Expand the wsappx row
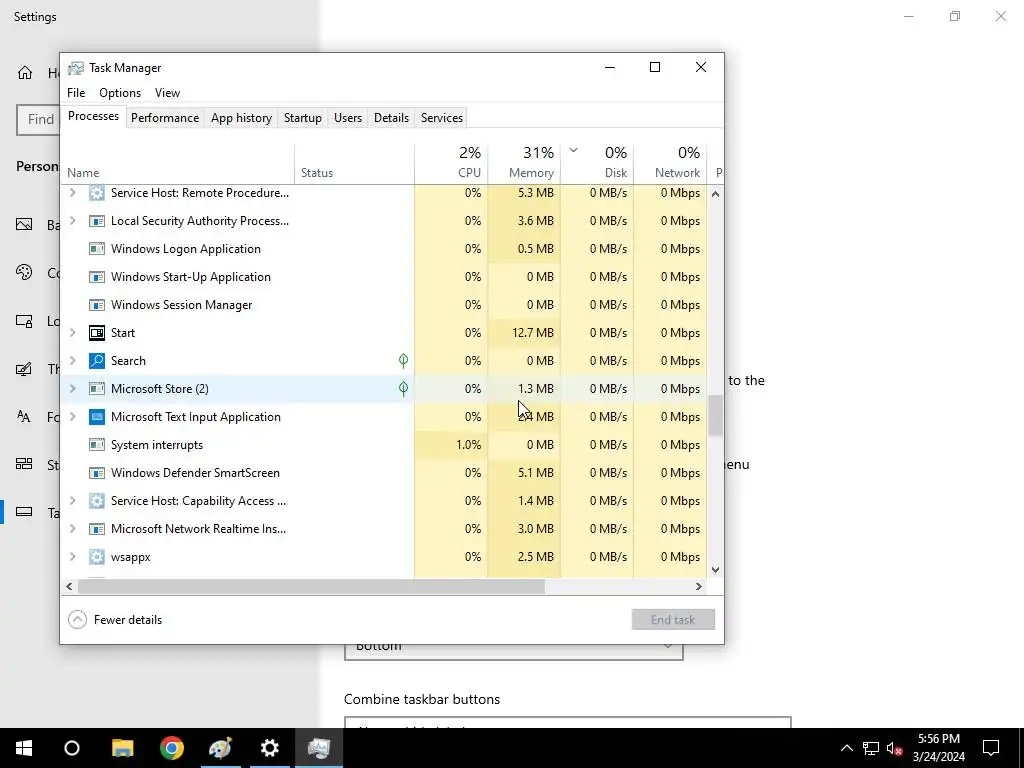 pos(72,557)
